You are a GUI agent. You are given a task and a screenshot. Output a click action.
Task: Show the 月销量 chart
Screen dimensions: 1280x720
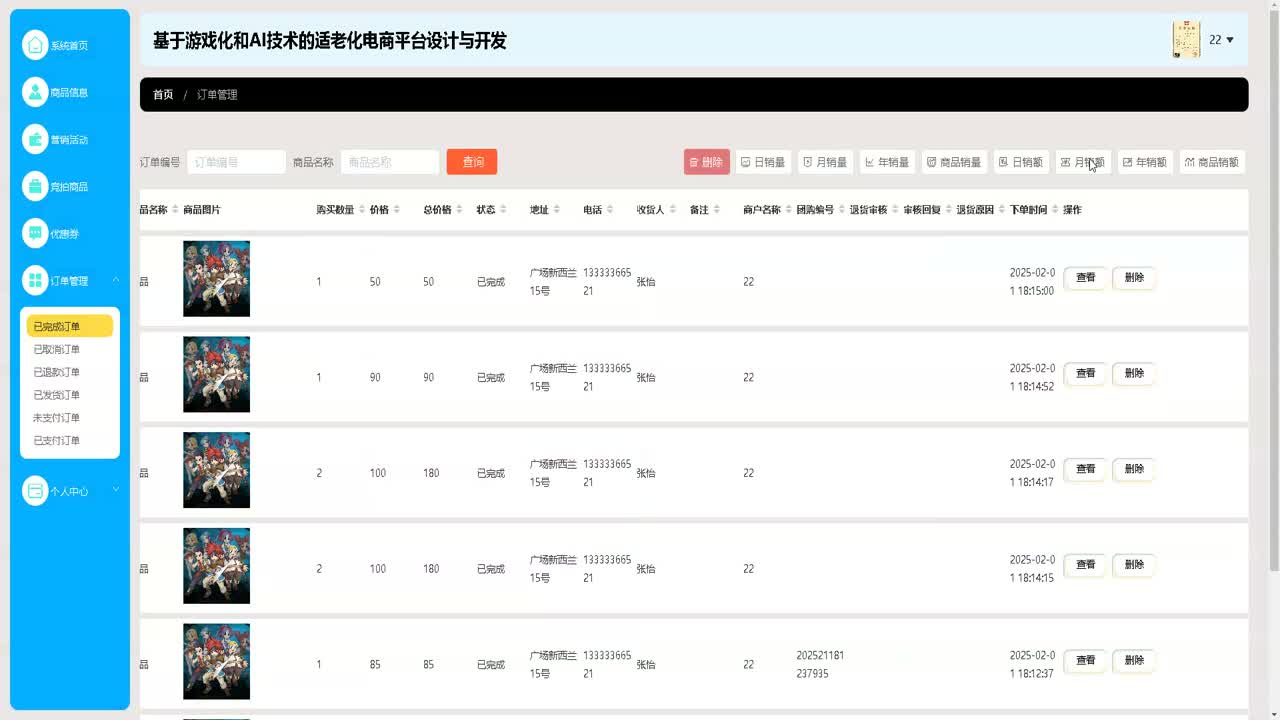tap(826, 162)
